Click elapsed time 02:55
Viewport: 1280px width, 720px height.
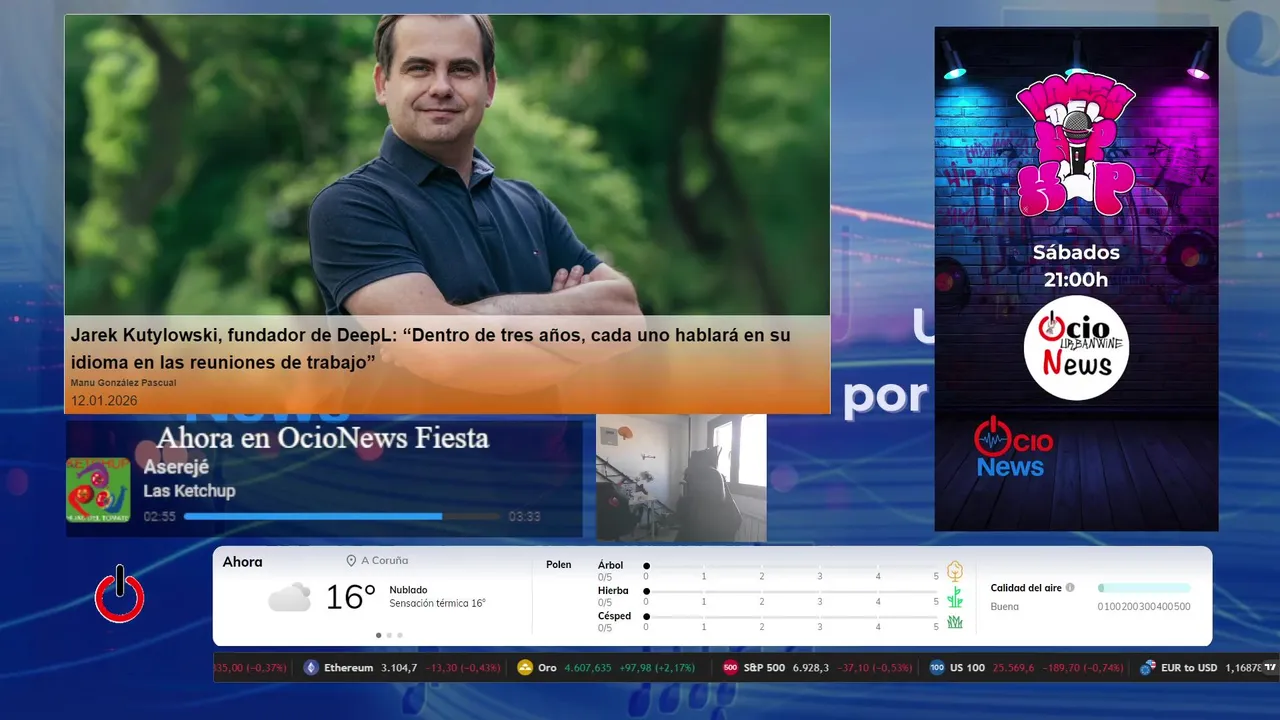point(159,517)
